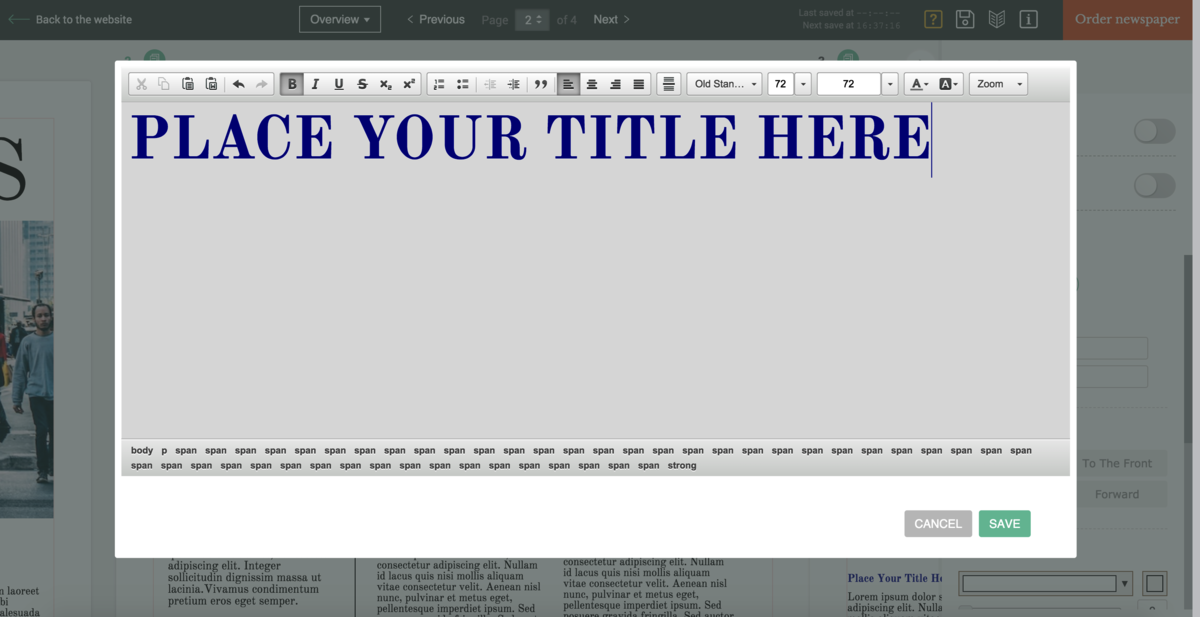Toggle underline formatting
Screen dimensions: 1200x617
coord(339,84)
